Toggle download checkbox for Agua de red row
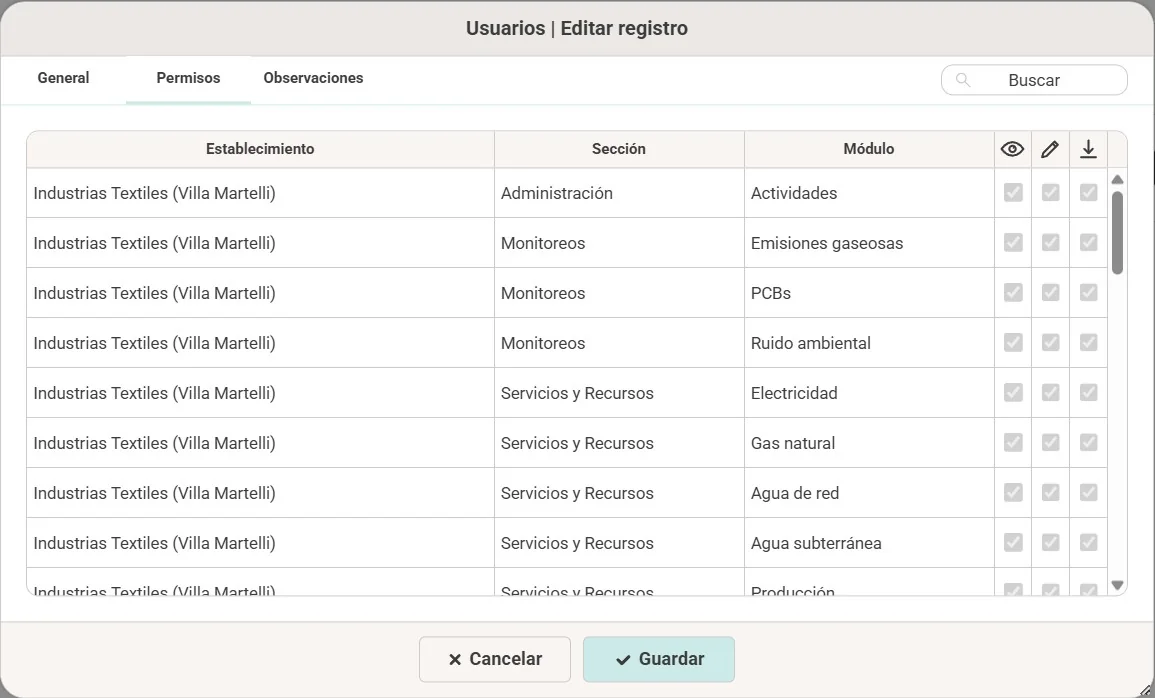Viewport: 1155px width, 698px height. coord(1088,493)
